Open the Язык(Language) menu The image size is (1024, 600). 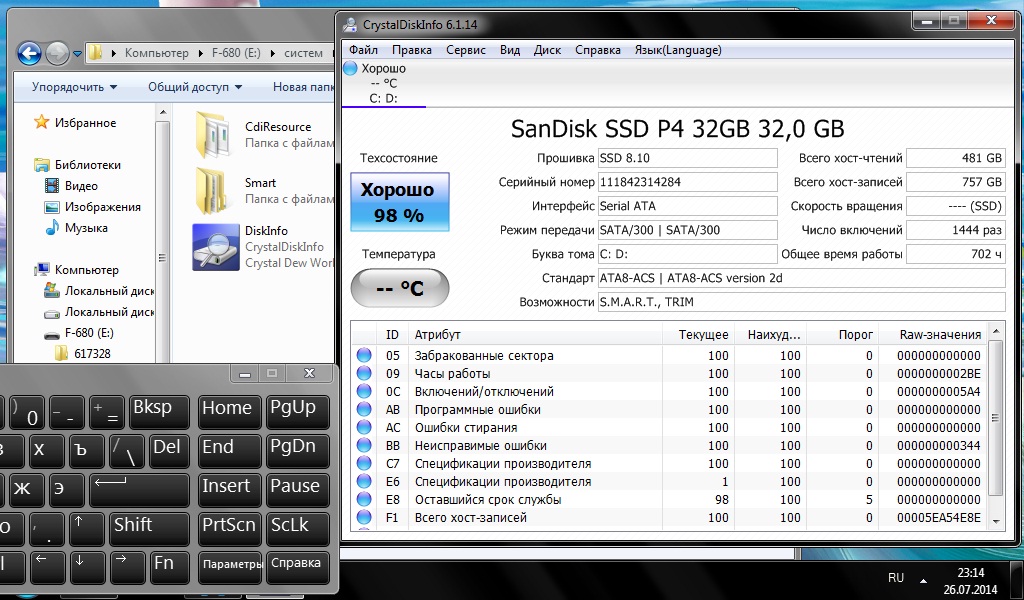coord(677,50)
